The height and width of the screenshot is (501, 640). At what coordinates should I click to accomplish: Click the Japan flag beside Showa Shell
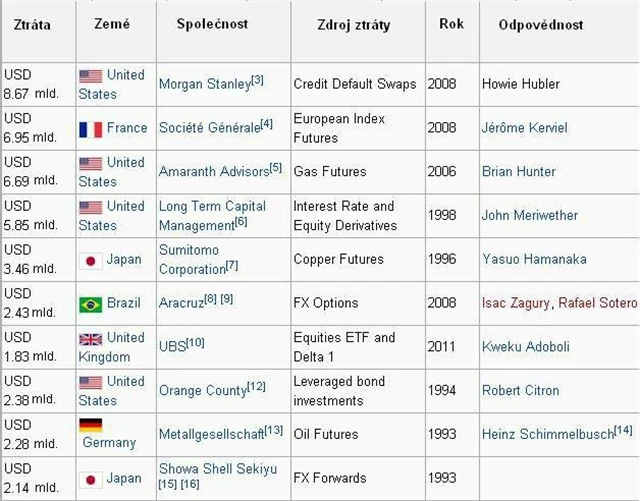91,478
